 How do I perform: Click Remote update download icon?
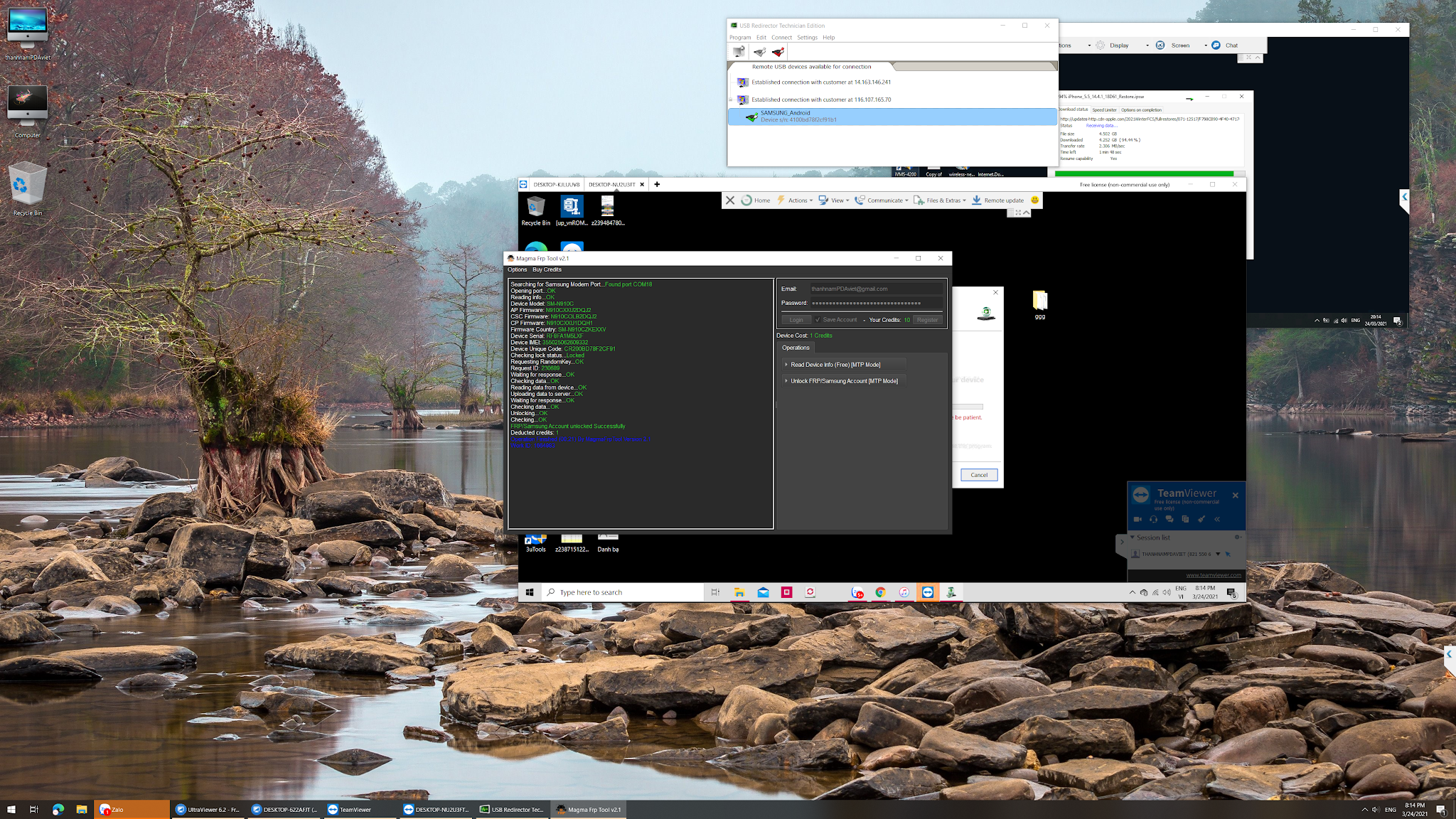tap(977, 200)
